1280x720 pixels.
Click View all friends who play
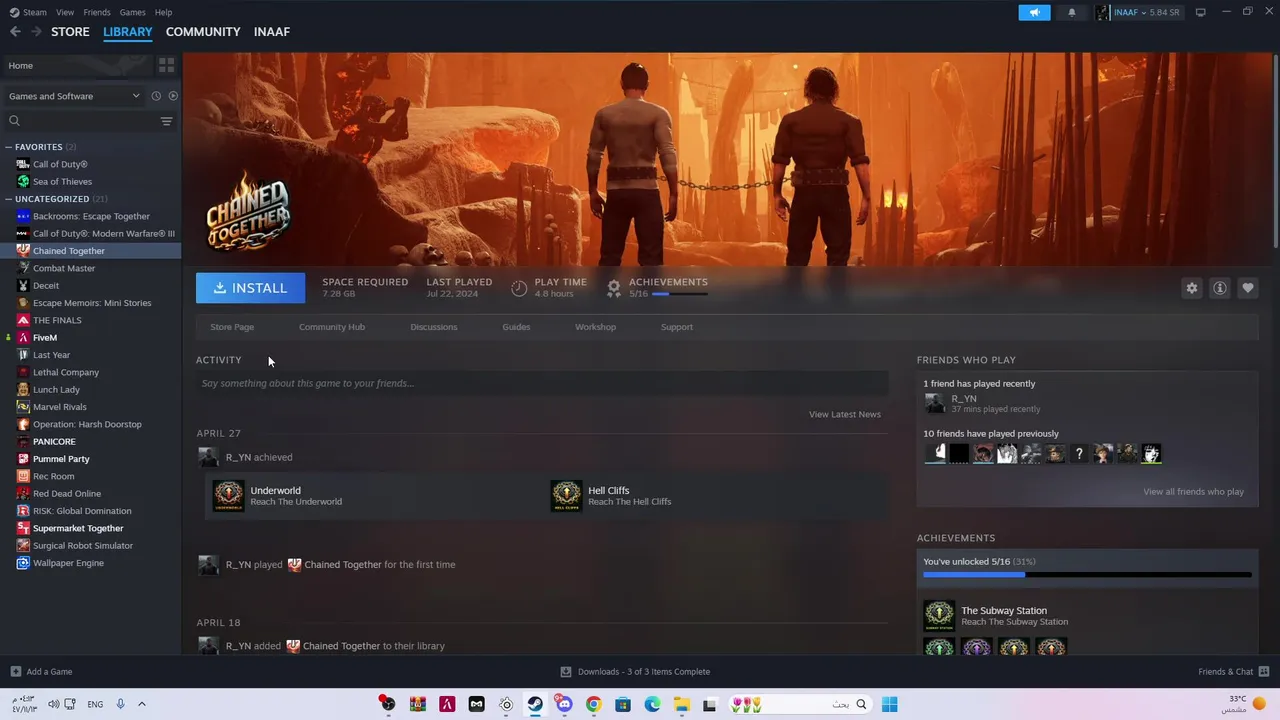pyautogui.click(x=1193, y=492)
